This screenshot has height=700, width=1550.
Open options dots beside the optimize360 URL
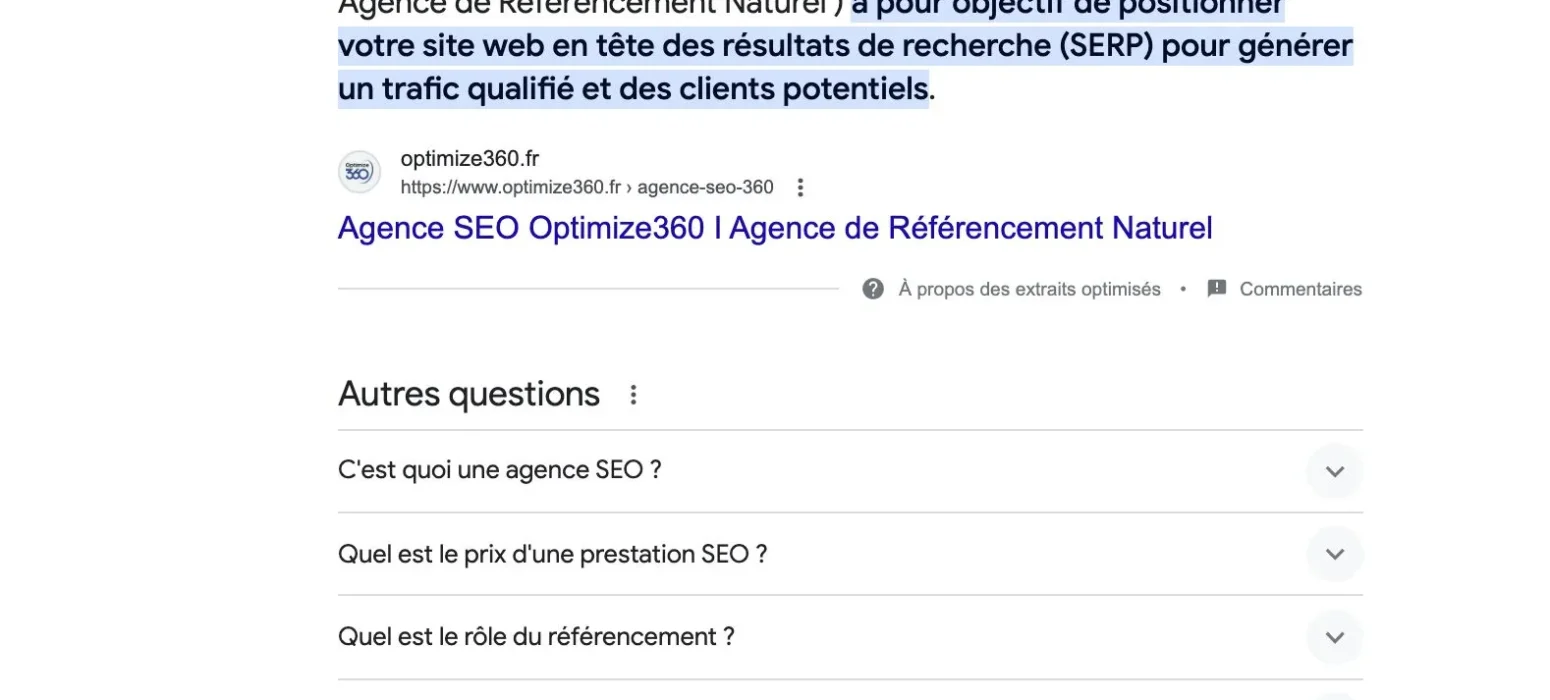tap(799, 188)
